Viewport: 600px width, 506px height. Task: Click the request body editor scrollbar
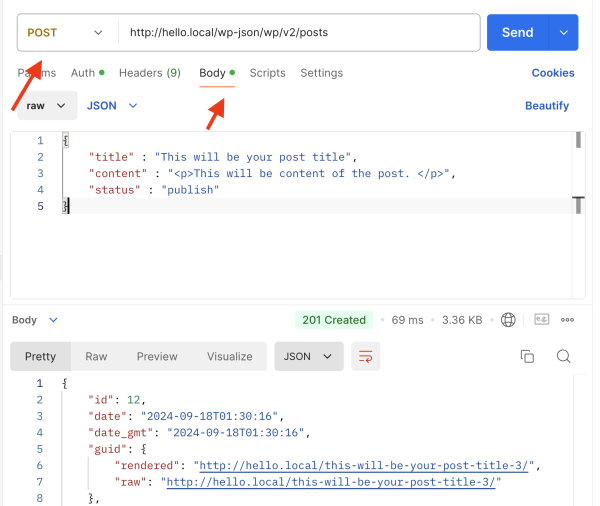pos(578,140)
